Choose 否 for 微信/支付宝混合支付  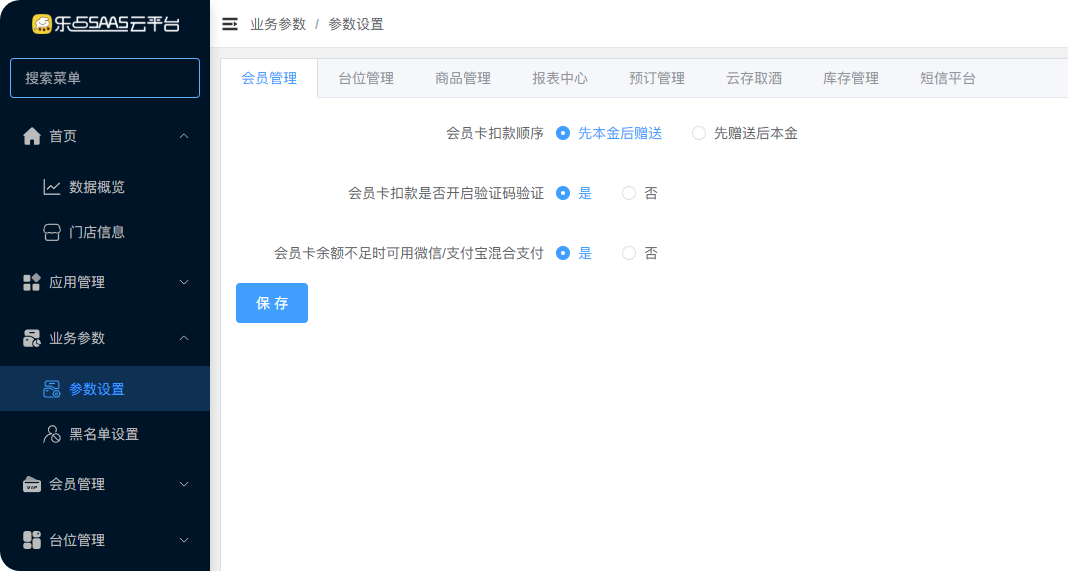point(629,253)
